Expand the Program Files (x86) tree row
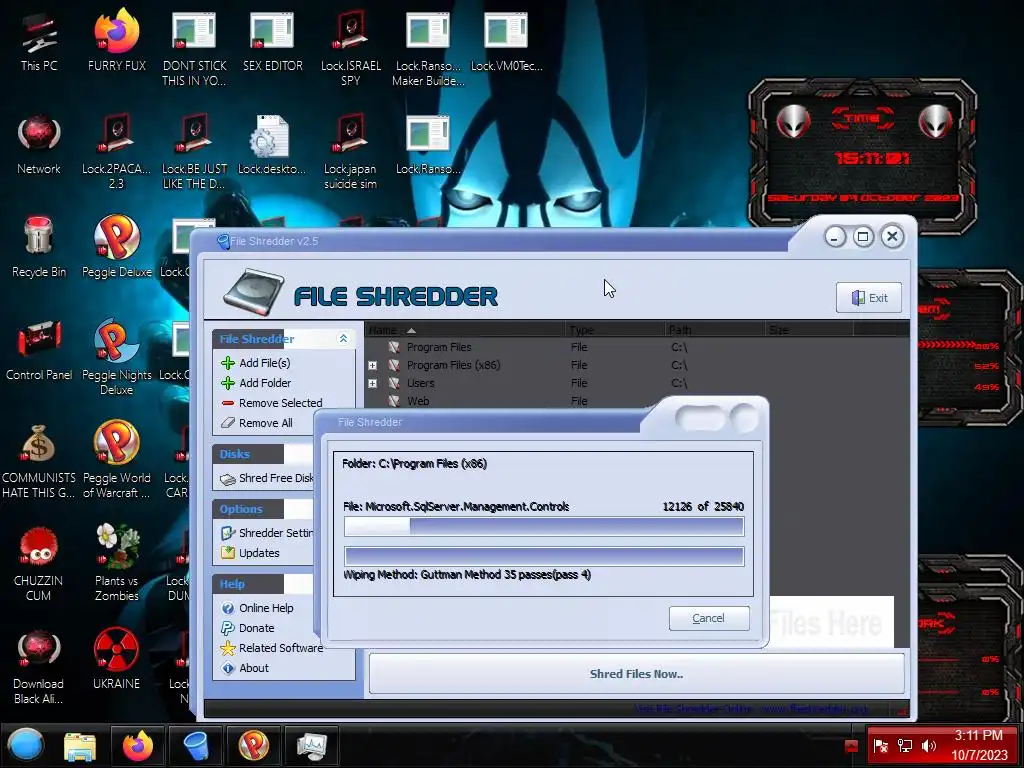Viewport: 1024px width, 768px height. pyautogui.click(x=372, y=365)
